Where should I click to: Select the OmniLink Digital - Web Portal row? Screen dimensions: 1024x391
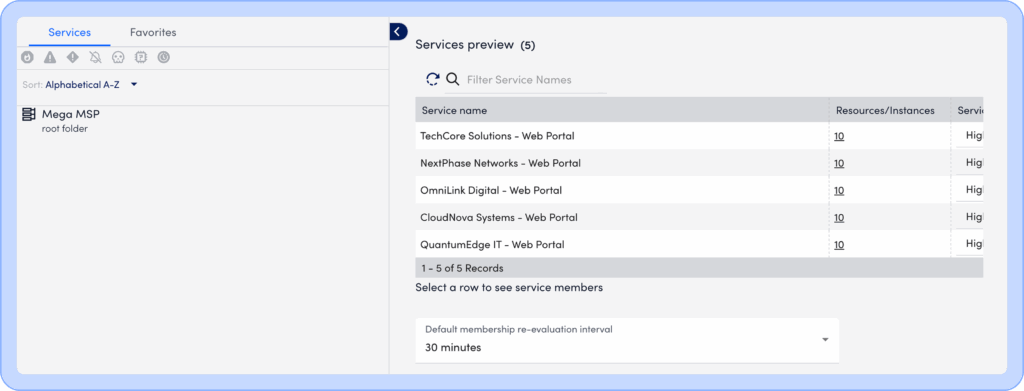tap(699, 191)
